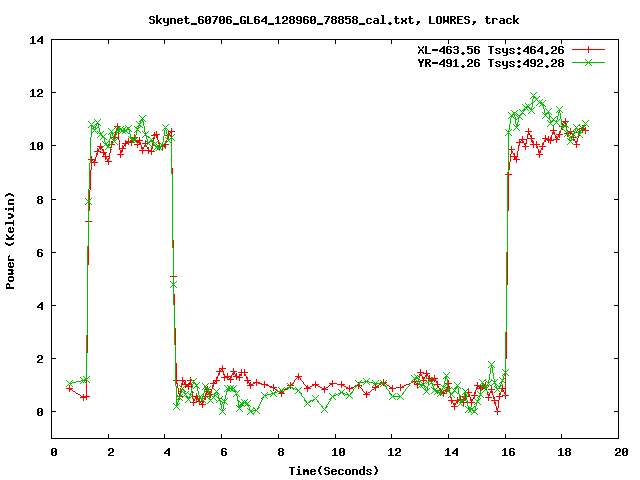Click the green line sample in legend
The image size is (640, 480).
click(x=588, y=62)
